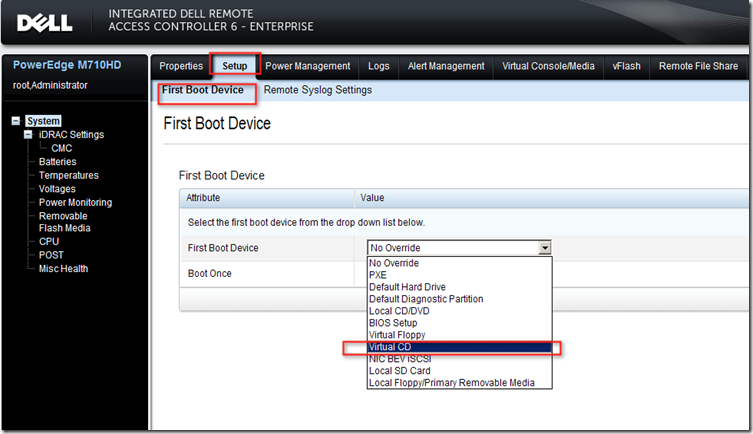The height and width of the screenshot is (434, 753).
Task: Open Batteries in the navigation tree
Action: pos(58,162)
